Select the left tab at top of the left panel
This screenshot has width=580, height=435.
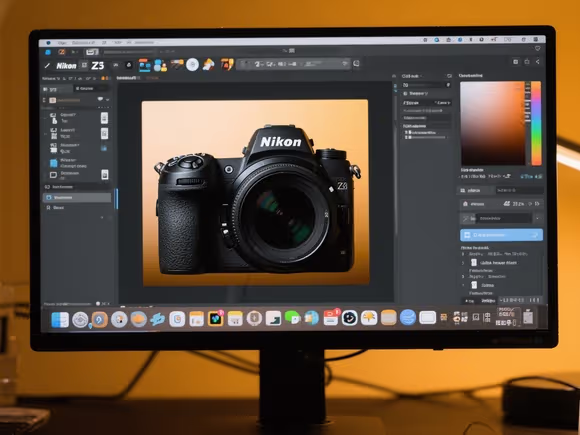coord(56,89)
